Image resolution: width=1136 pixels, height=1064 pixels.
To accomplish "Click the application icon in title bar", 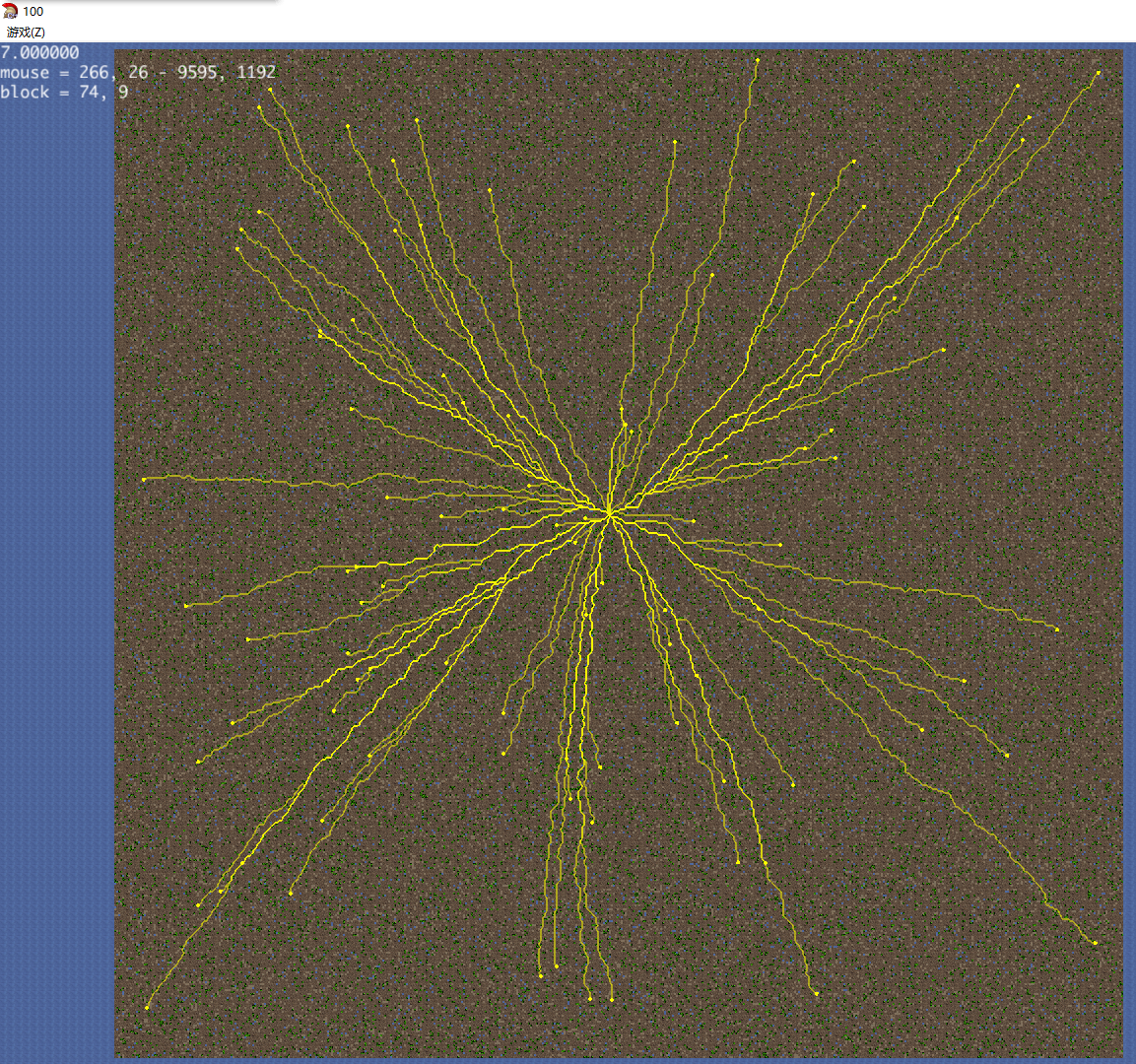I will tap(10, 12).
